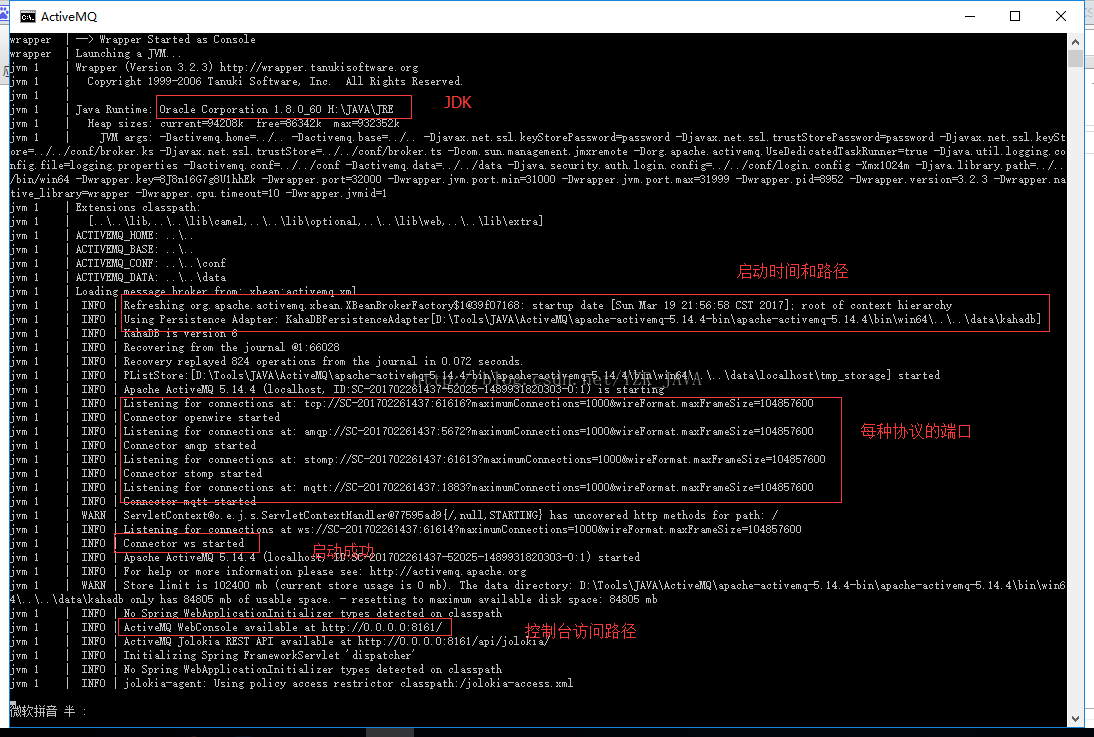The width and height of the screenshot is (1094, 737).
Task: Click the 'ACTIVEMQ_DATA' line
Action: 151,277
